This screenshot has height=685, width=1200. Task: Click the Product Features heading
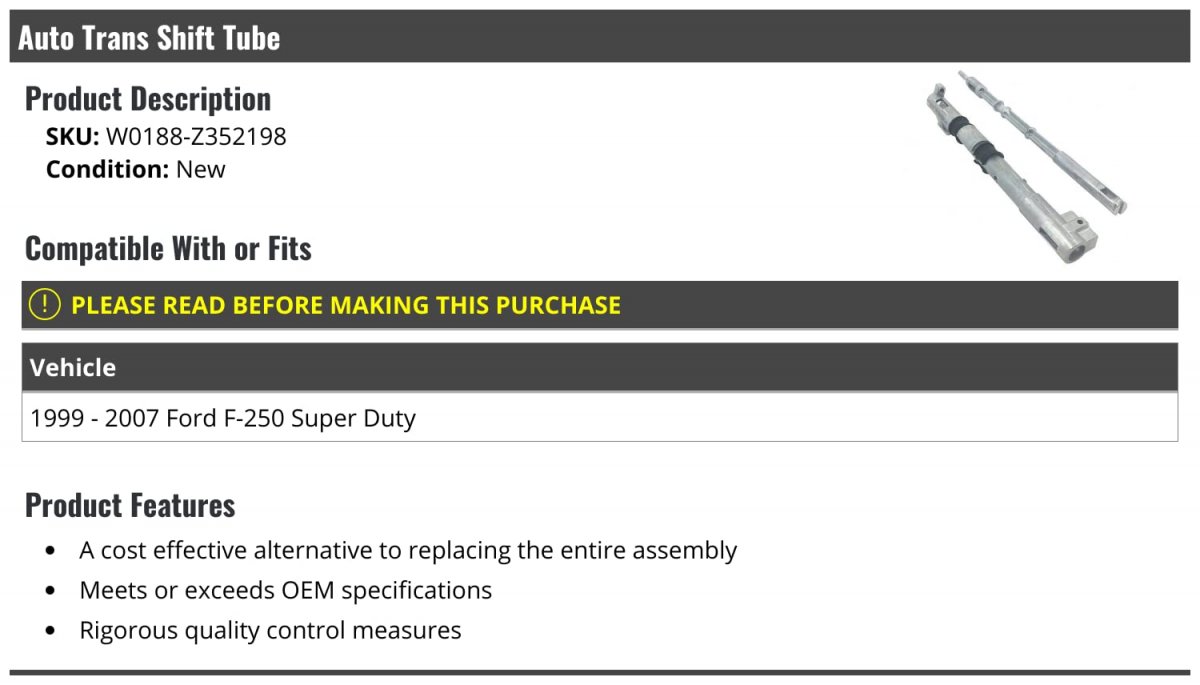tap(130, 505)
